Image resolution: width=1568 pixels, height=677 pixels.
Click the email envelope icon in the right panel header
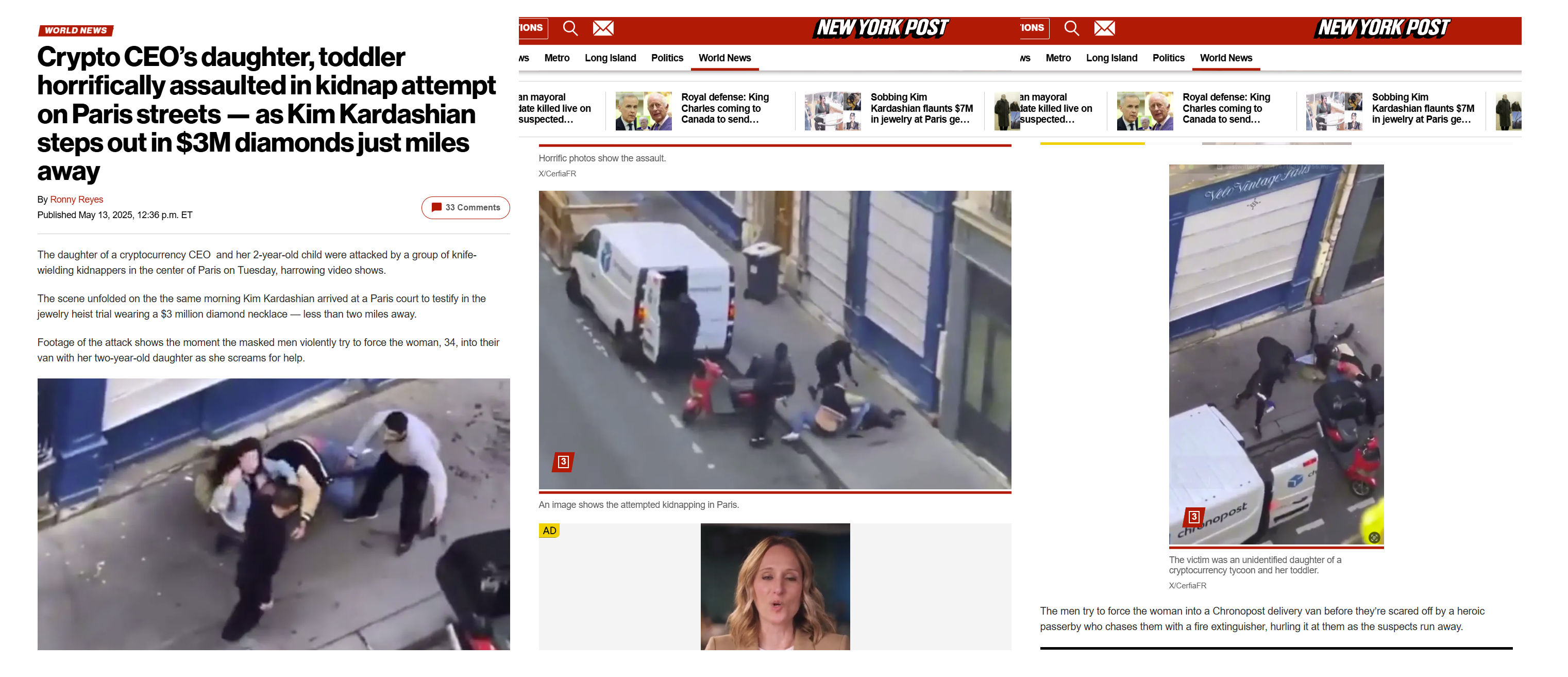tap(1105, 28)
